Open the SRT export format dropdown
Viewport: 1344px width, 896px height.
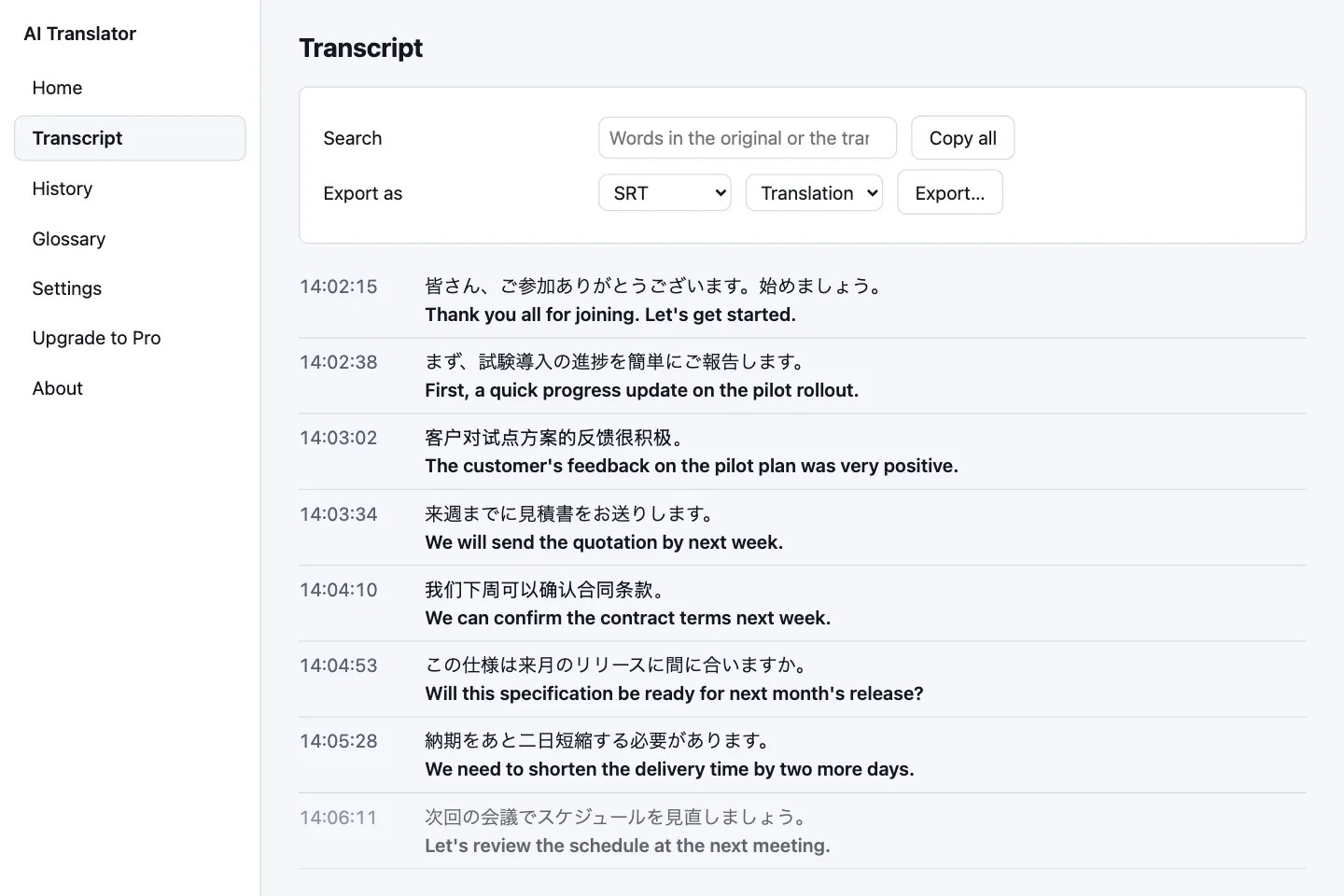pyautogui.click(x=665, y=193)
